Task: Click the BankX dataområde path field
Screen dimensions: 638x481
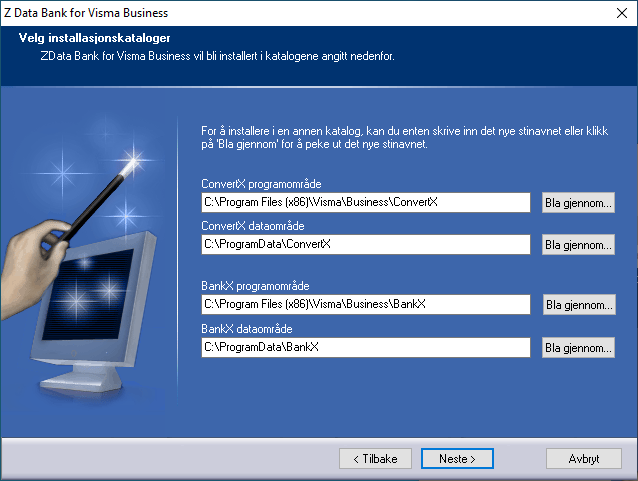Action: tap(365, 347)
